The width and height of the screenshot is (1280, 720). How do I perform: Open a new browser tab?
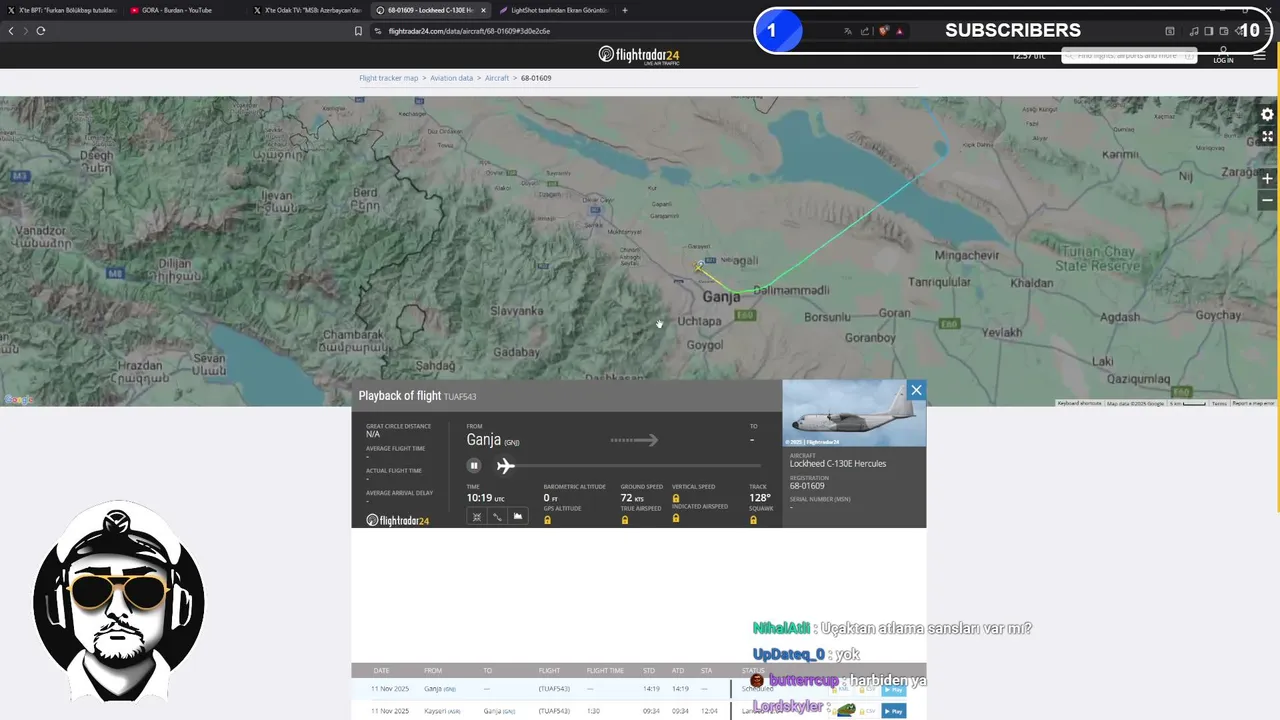625,10
